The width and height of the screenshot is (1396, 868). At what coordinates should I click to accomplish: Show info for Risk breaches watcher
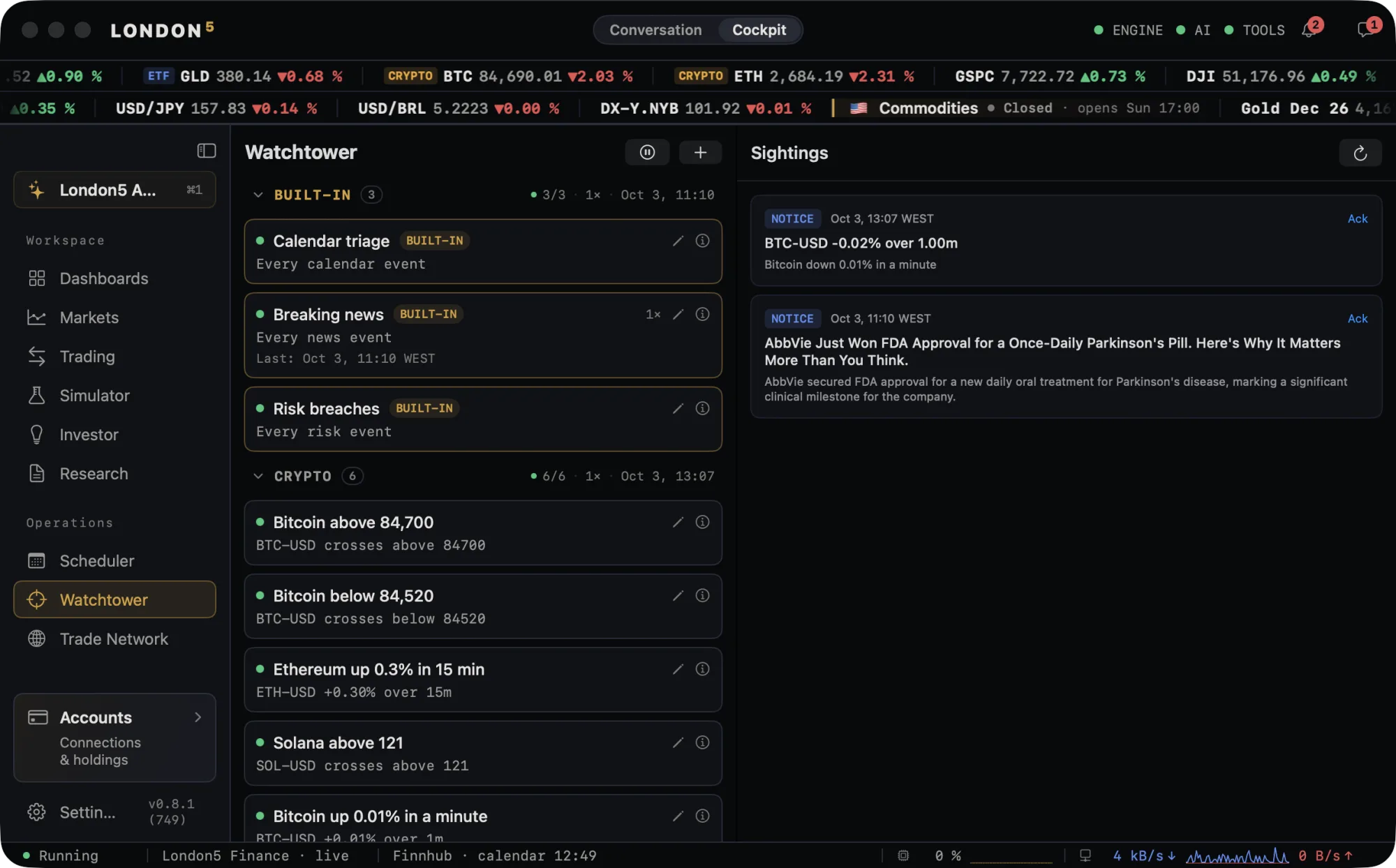point(703,408)
